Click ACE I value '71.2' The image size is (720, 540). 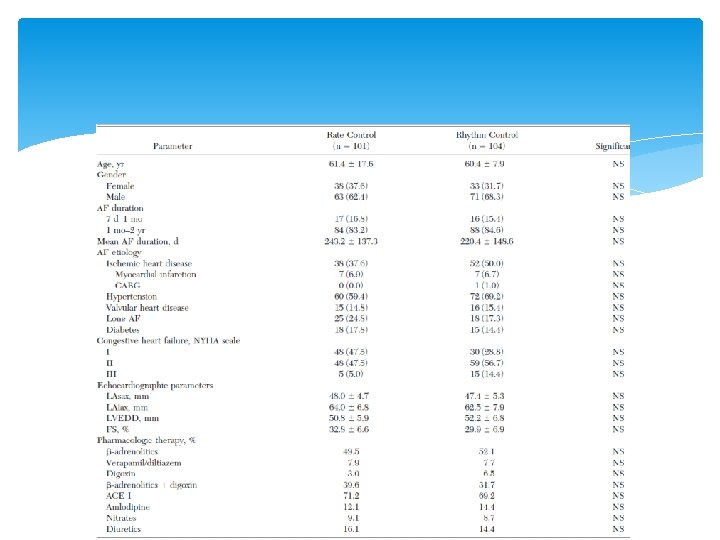pyautogui.click(x=351, y=496)
